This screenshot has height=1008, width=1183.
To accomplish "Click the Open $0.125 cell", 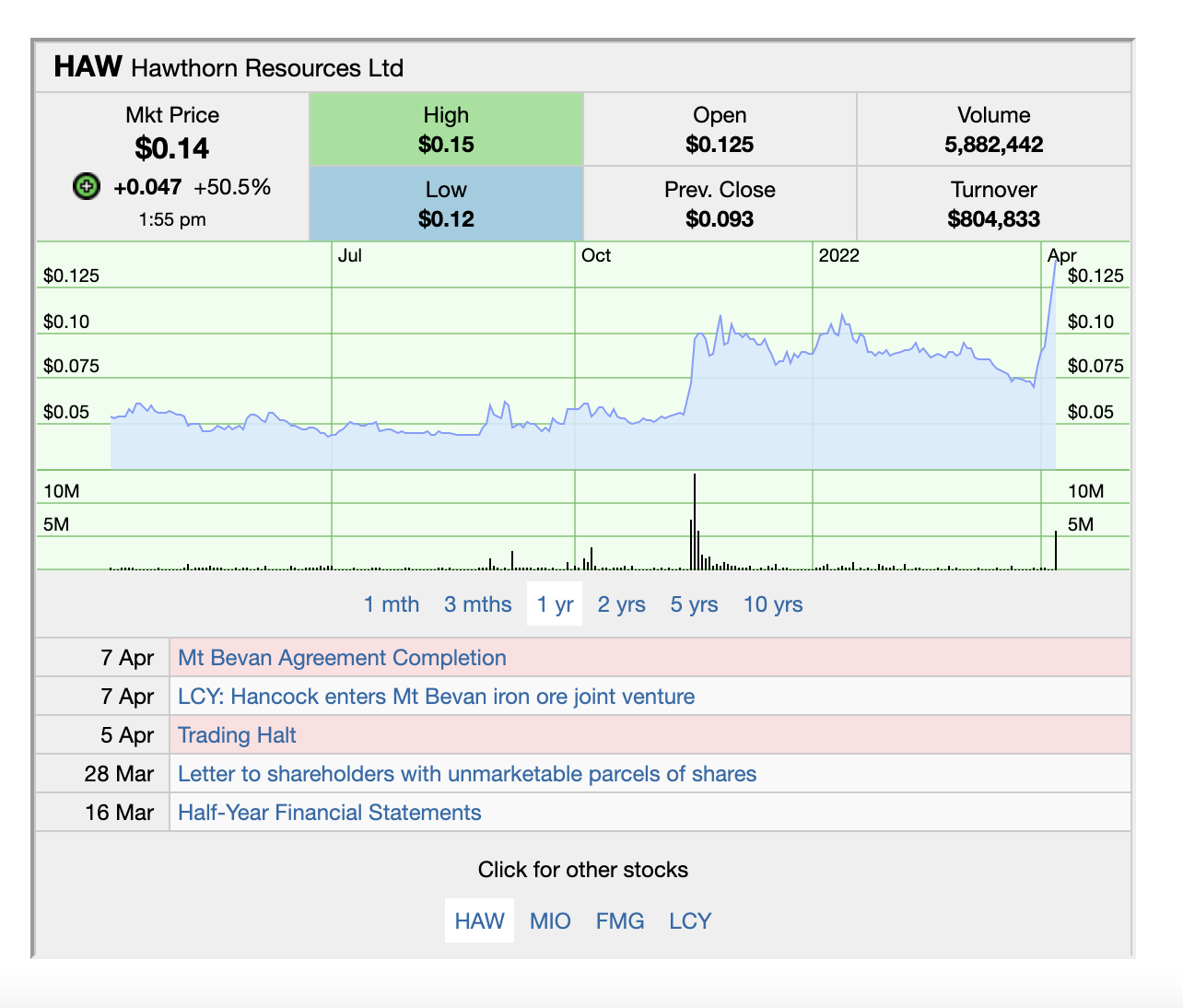I will coord(720,129).
